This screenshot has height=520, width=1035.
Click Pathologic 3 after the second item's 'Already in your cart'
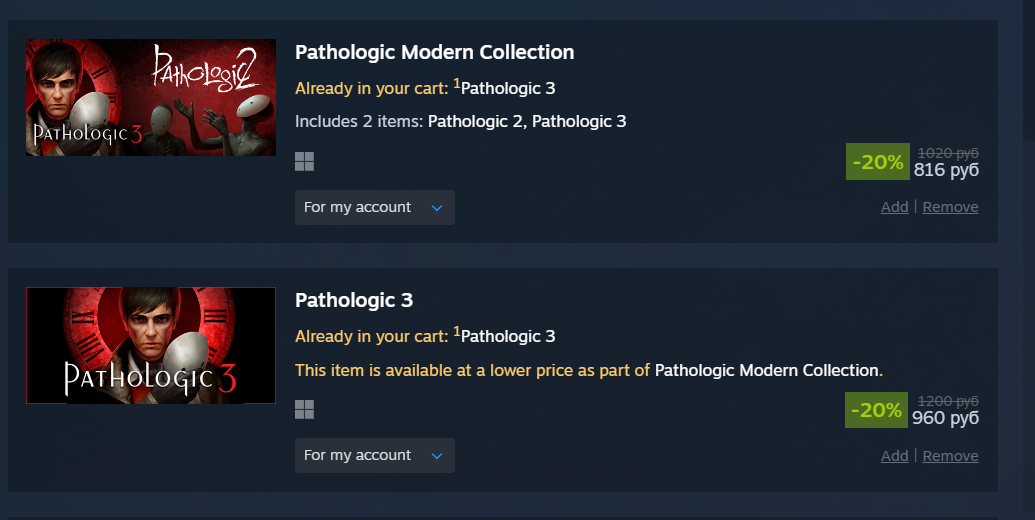508,337
